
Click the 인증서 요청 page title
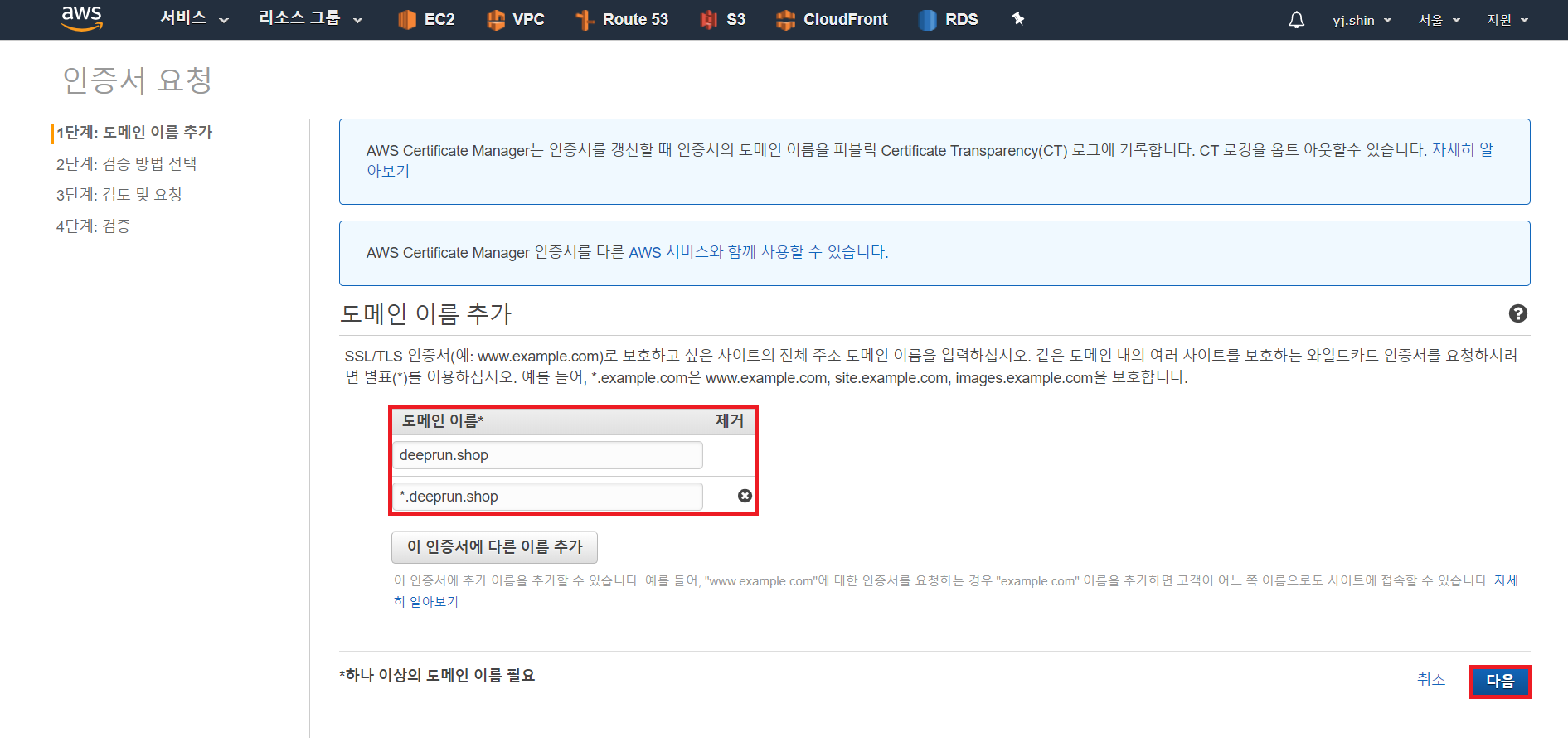[138, 80]
